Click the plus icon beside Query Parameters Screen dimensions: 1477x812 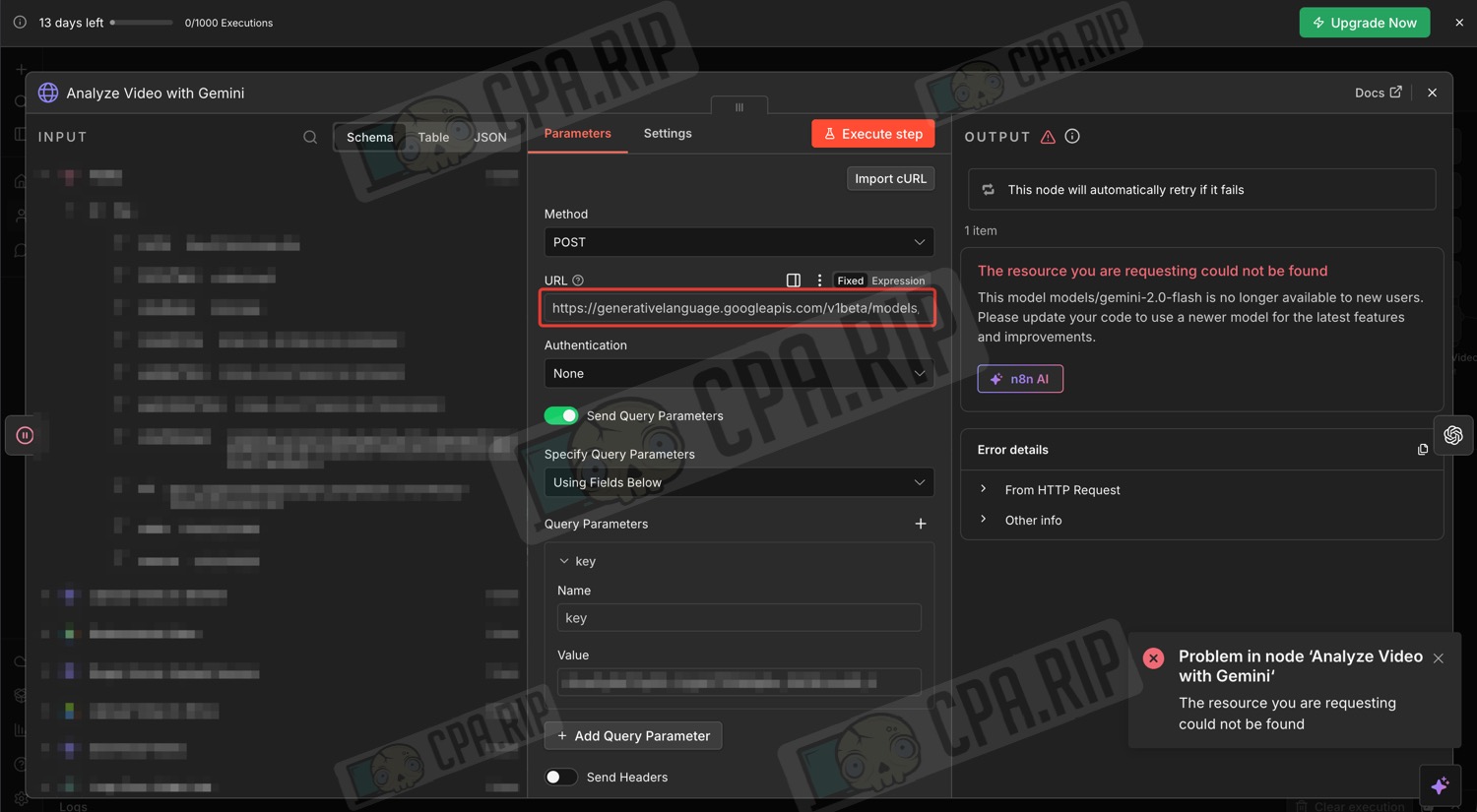pyautogui.click(x=921, y=524)
